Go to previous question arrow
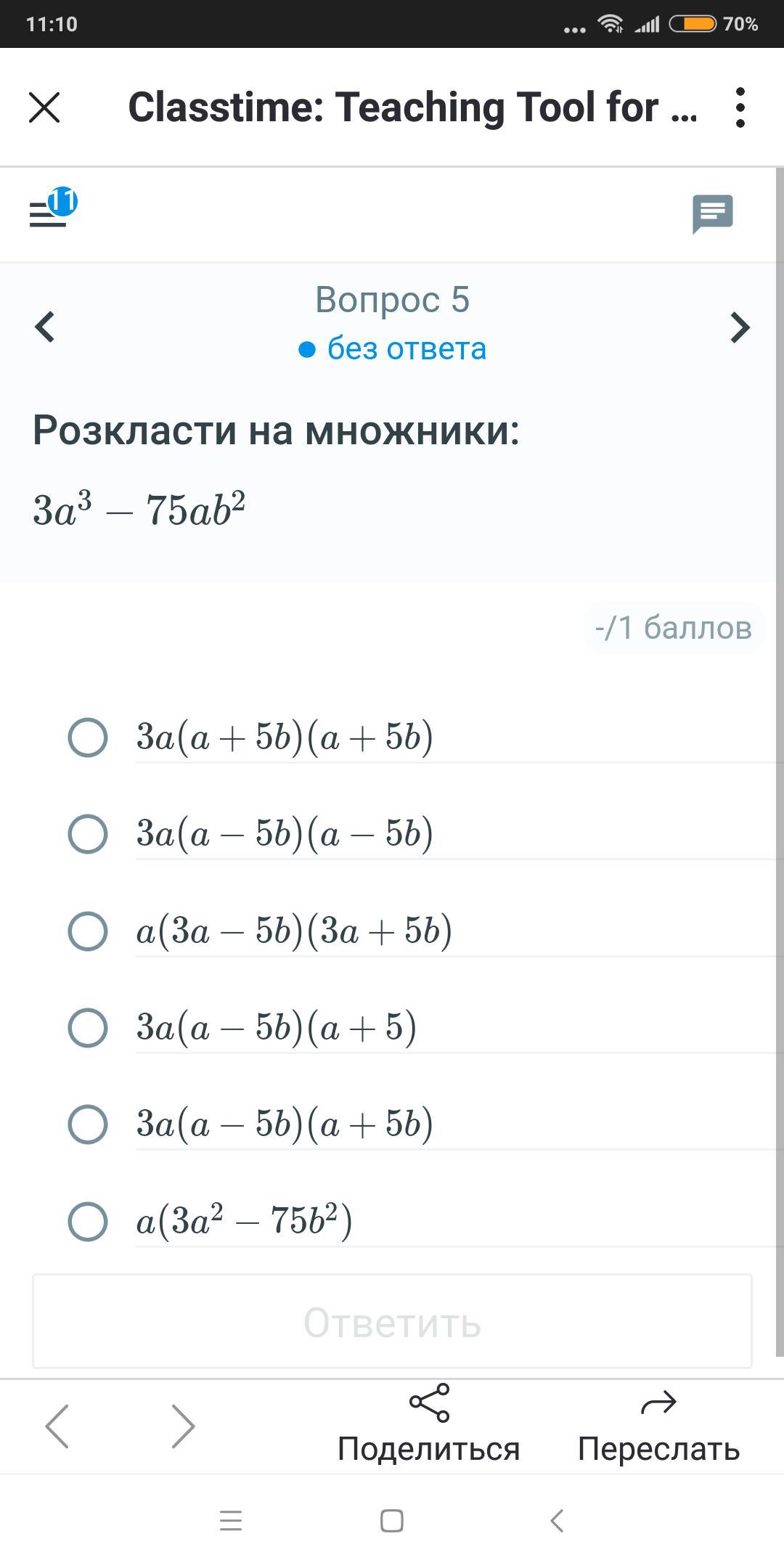This screenshot has width=784, height=1568. click(x=45, y=327)
